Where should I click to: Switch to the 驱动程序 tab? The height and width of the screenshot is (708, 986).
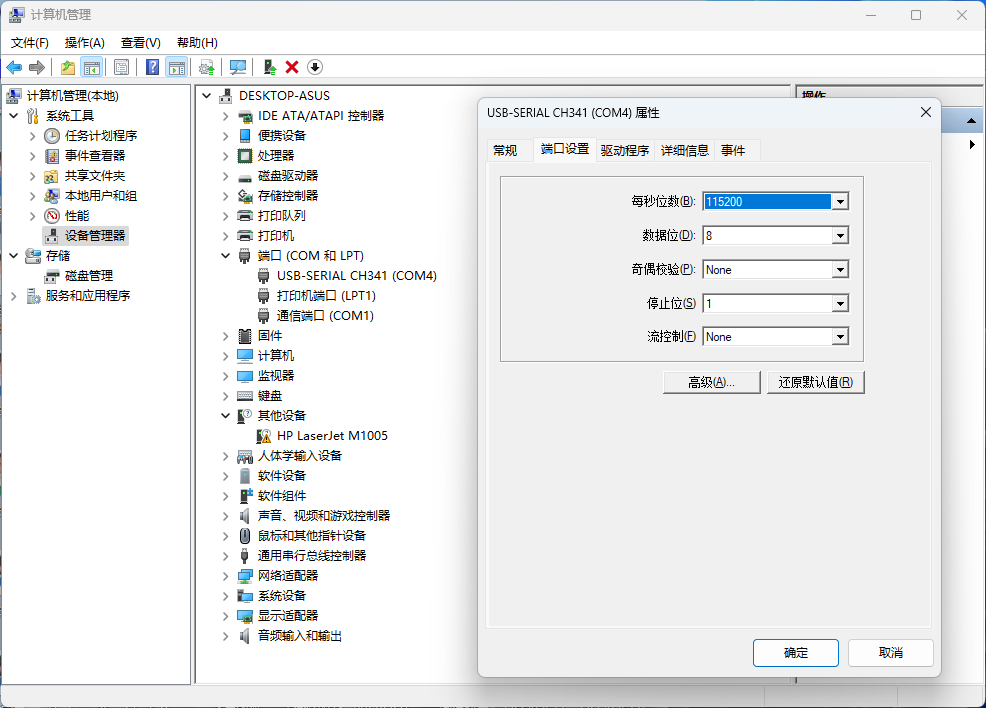624,151
